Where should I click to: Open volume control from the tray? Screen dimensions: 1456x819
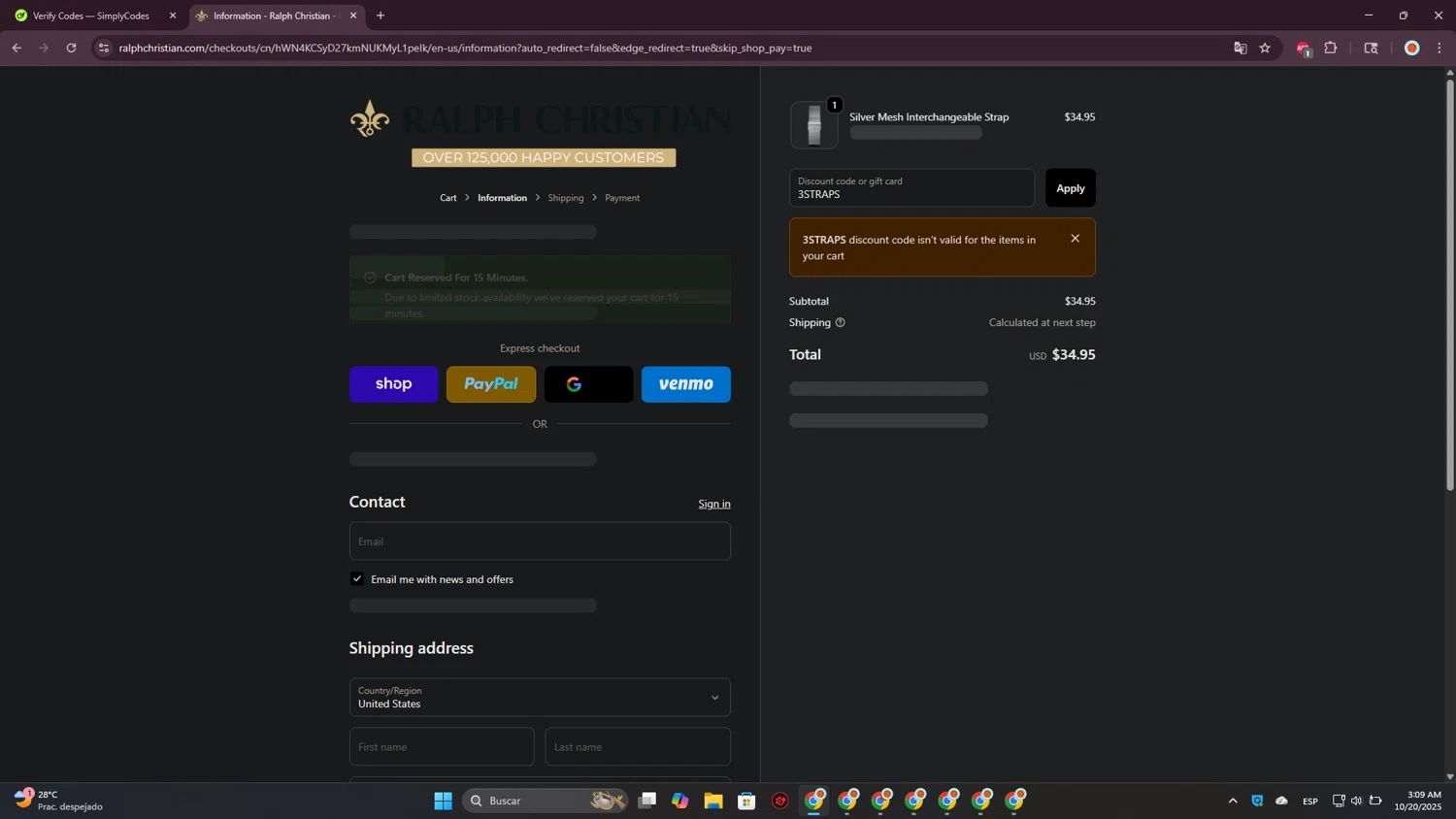coord(1357,801)
